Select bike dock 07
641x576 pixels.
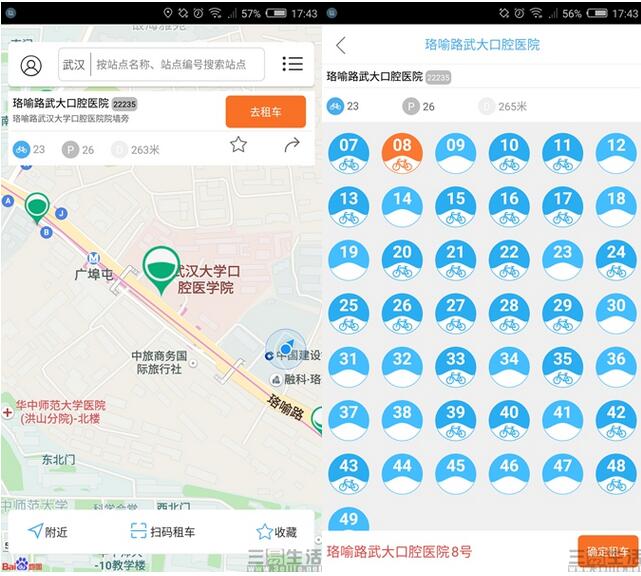[349, 153]
